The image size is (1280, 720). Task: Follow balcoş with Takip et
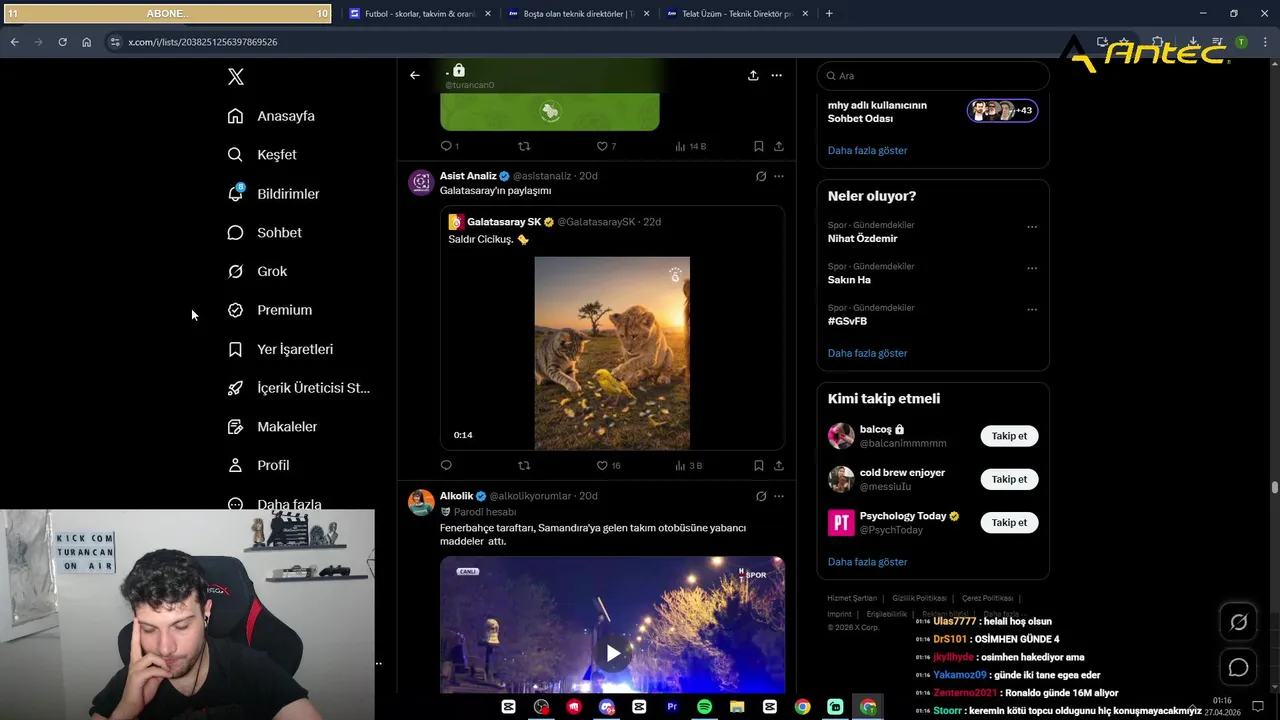click(1009, 436)
